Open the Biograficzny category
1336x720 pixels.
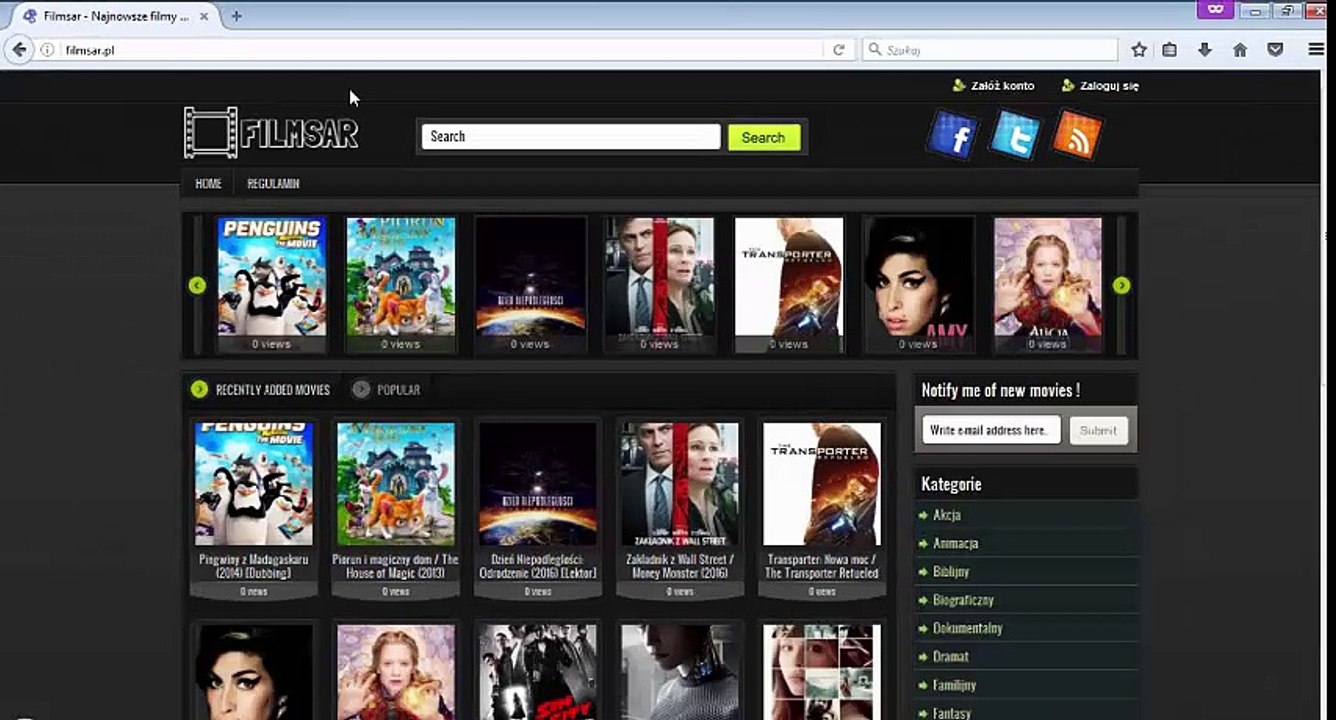click(x=963, y=600)
